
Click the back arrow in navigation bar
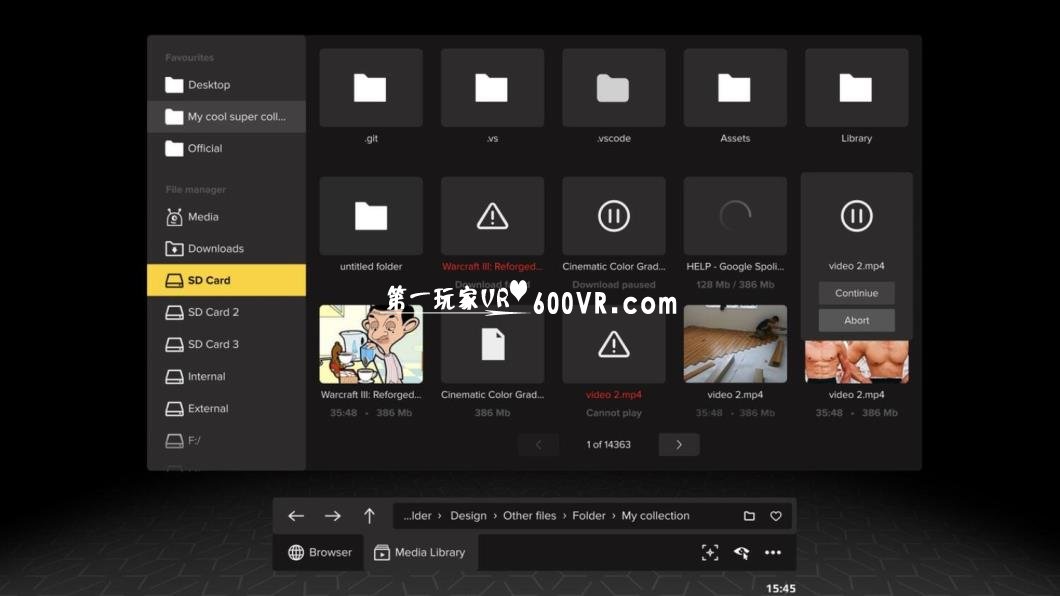296,516
